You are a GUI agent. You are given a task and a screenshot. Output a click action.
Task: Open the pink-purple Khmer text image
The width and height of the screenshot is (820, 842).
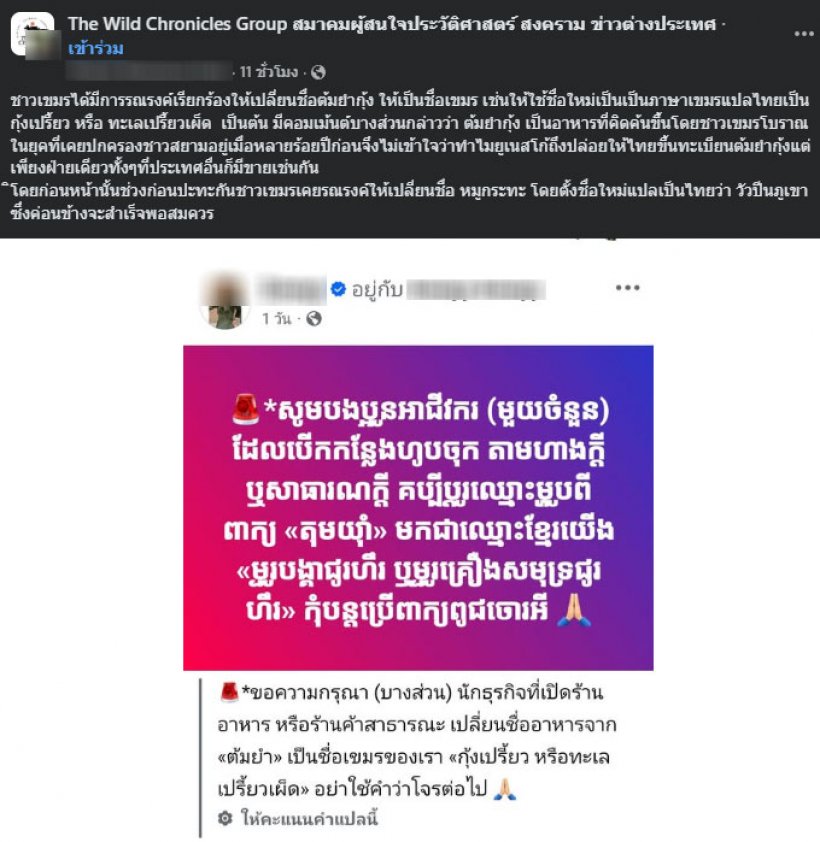[418, 508]
